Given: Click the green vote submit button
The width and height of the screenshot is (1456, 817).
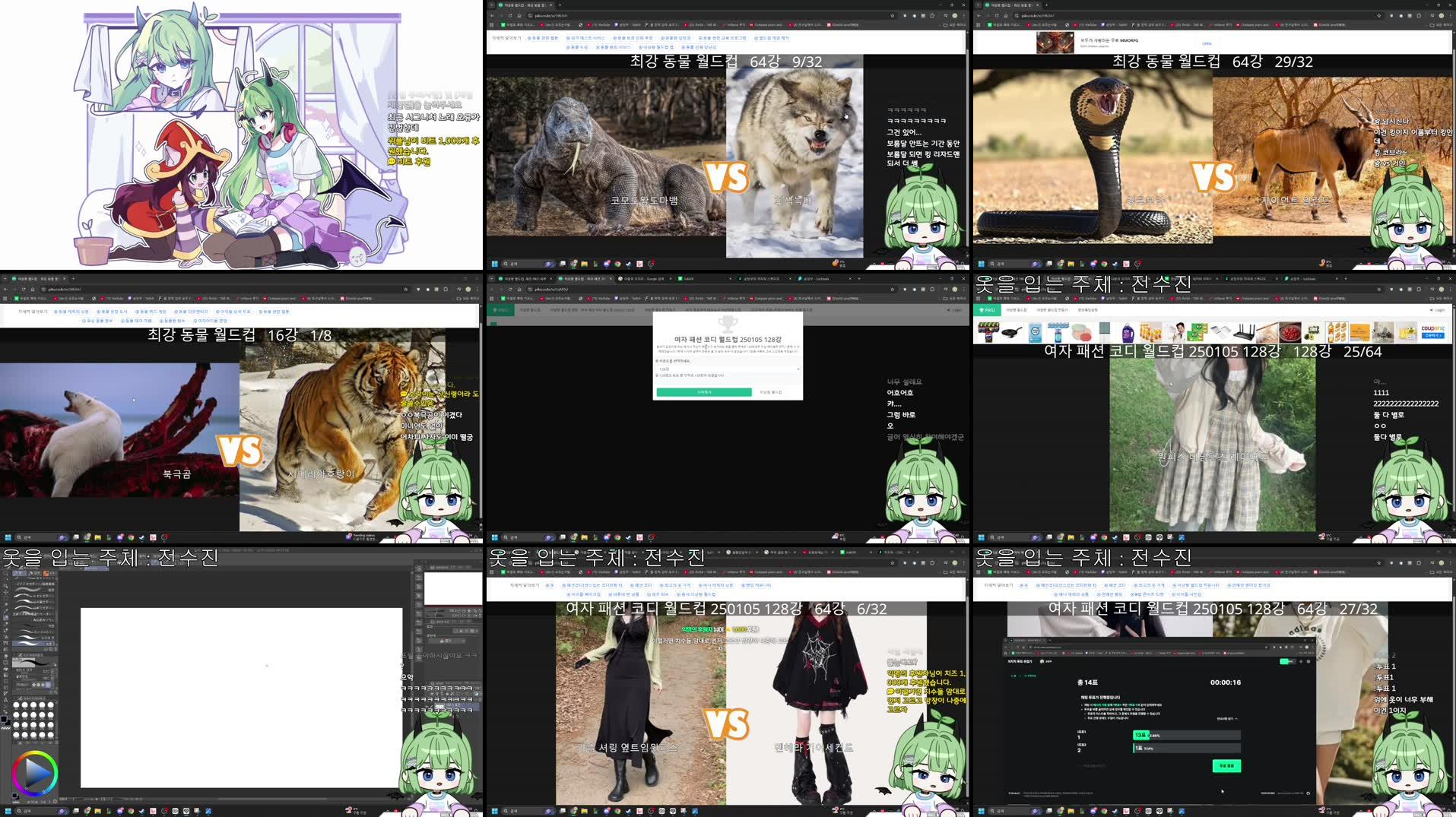Looking at the screenshot, I should pyautogui.click(x=1227, y=765).
